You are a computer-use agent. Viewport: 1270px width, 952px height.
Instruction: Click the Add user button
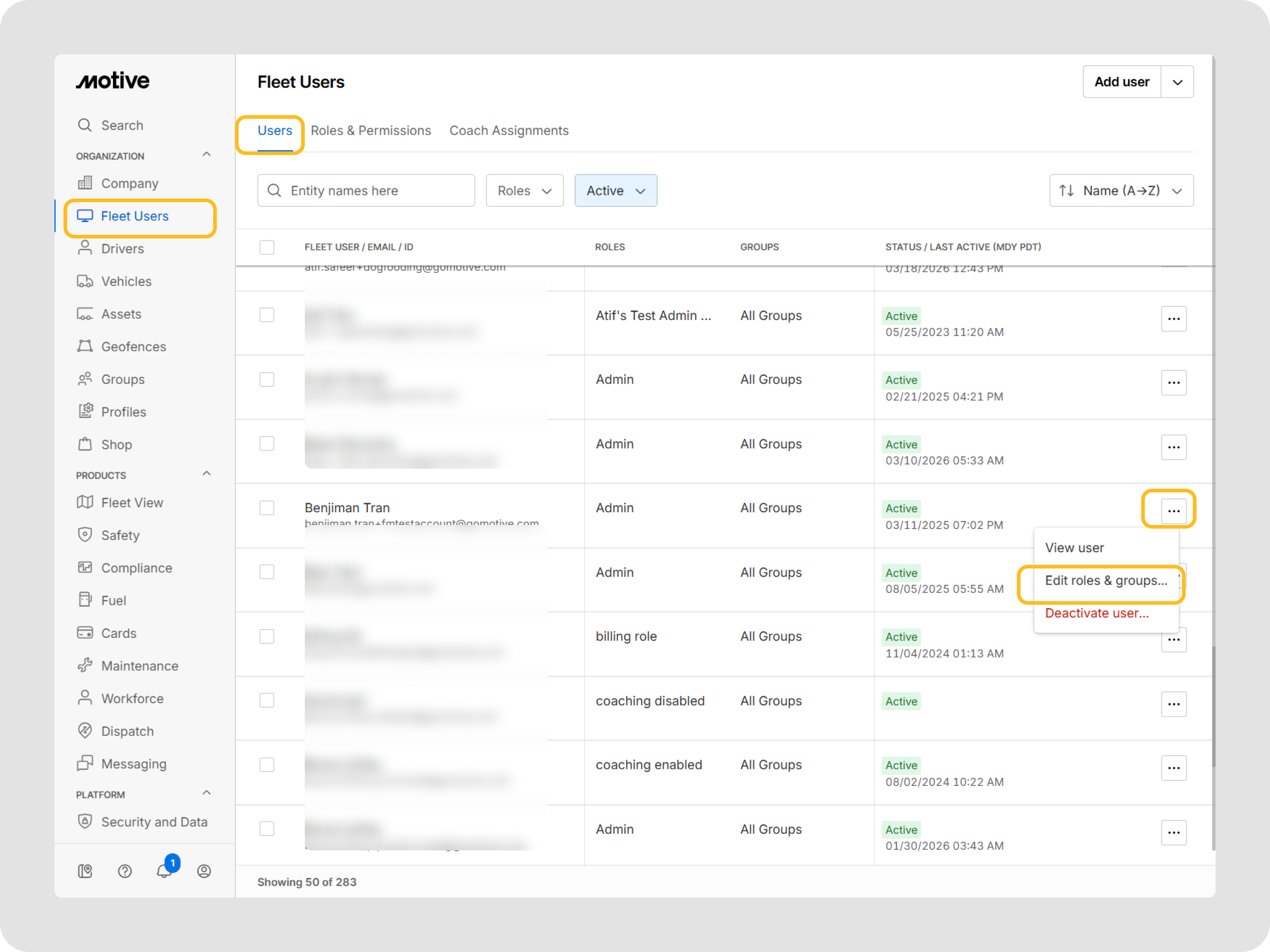[1121, 82]
